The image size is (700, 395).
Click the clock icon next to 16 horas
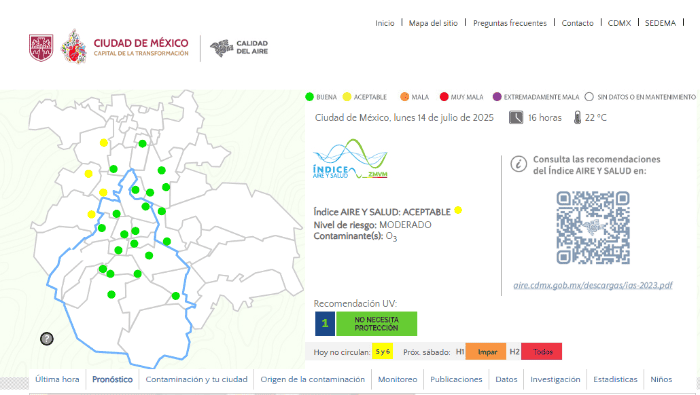[x=516, y=118]
